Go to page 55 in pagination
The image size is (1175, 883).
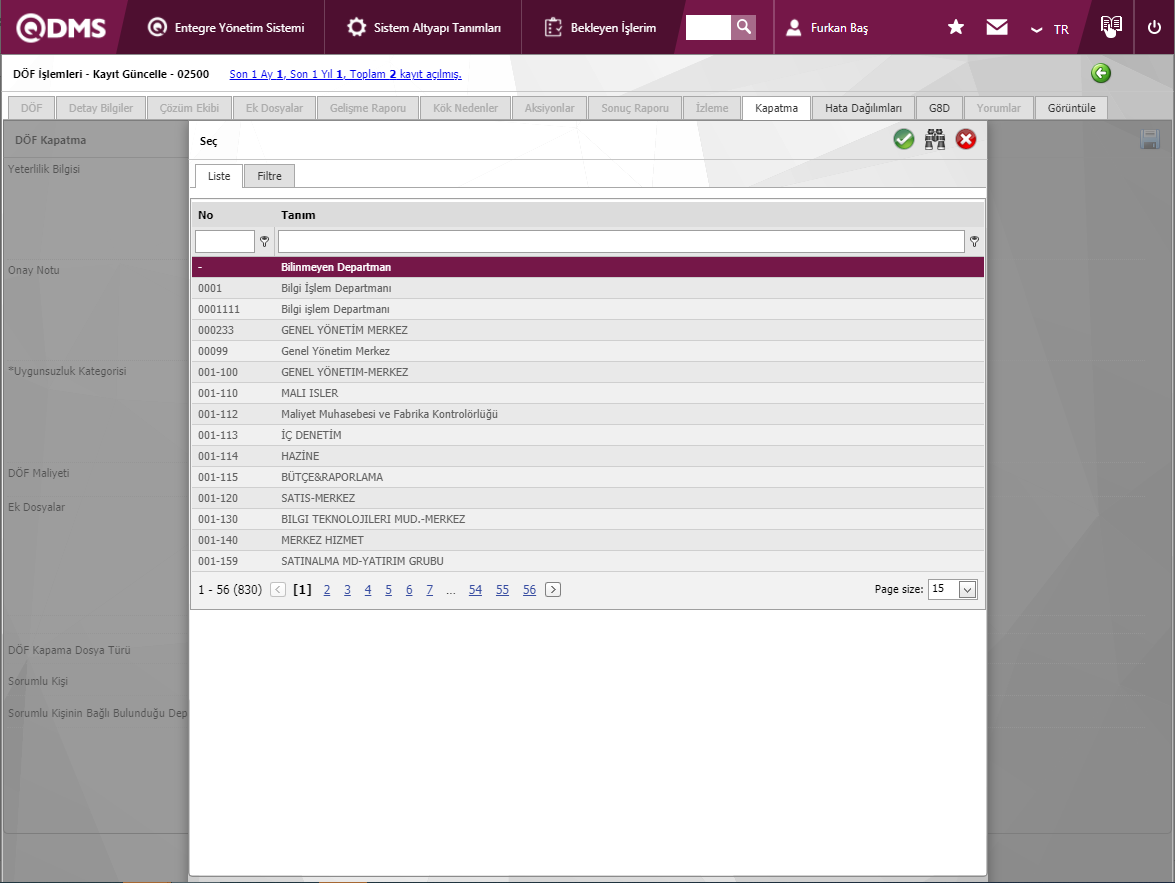point(502,590)
